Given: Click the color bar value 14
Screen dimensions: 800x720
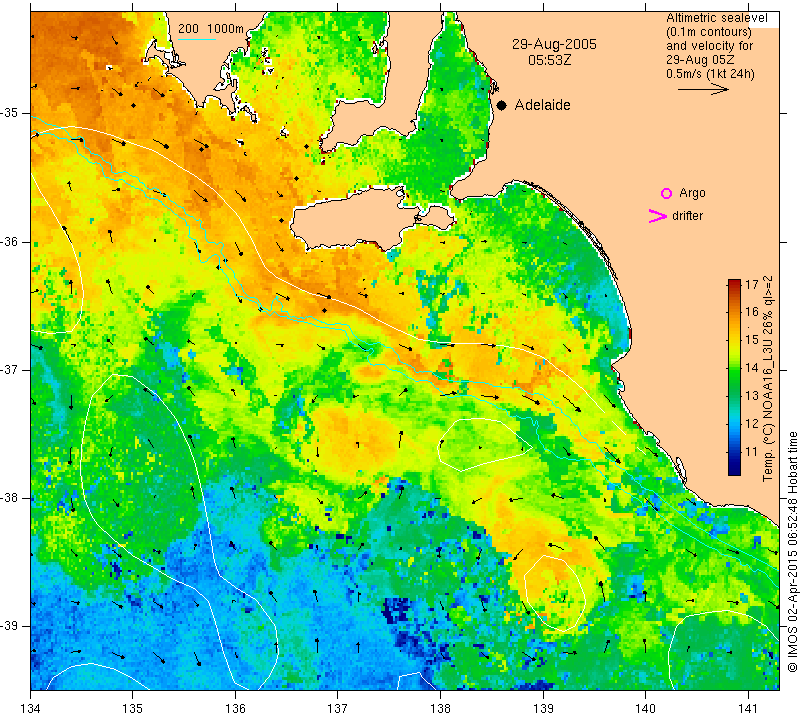Looking at the screenshot, I should click(752, 368).
